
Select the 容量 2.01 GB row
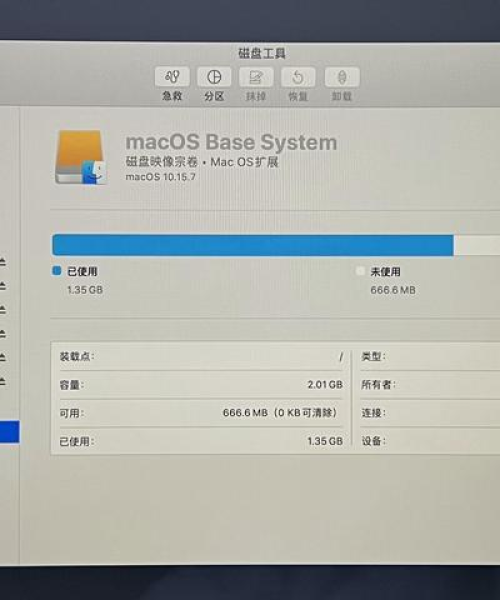(x=201, y=385)
